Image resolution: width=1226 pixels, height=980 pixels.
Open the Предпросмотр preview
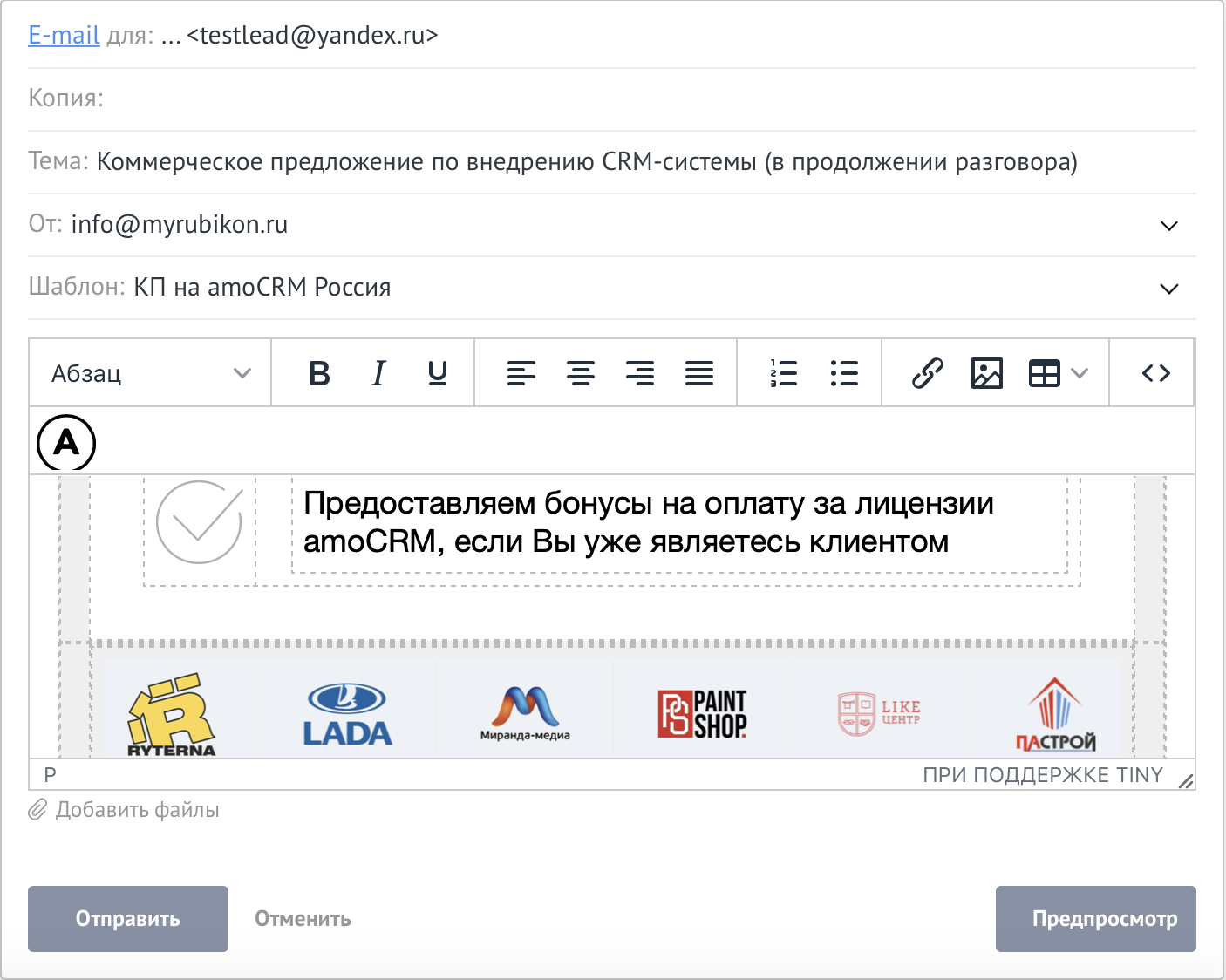click(x=1096, y=919)
